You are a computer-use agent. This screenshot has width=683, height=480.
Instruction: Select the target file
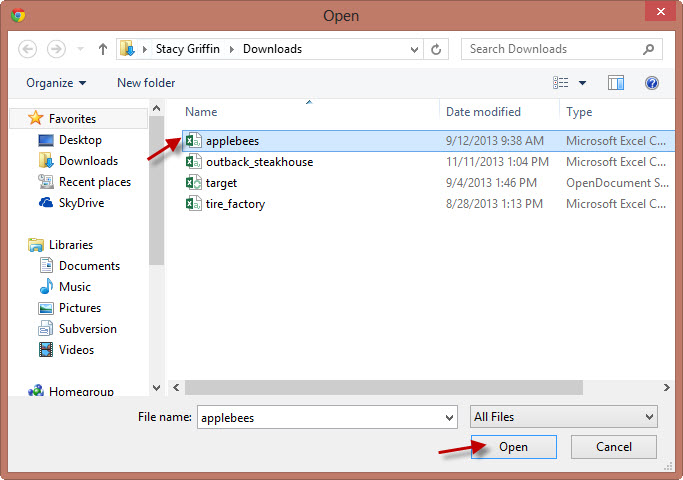(x=221, y=183)
